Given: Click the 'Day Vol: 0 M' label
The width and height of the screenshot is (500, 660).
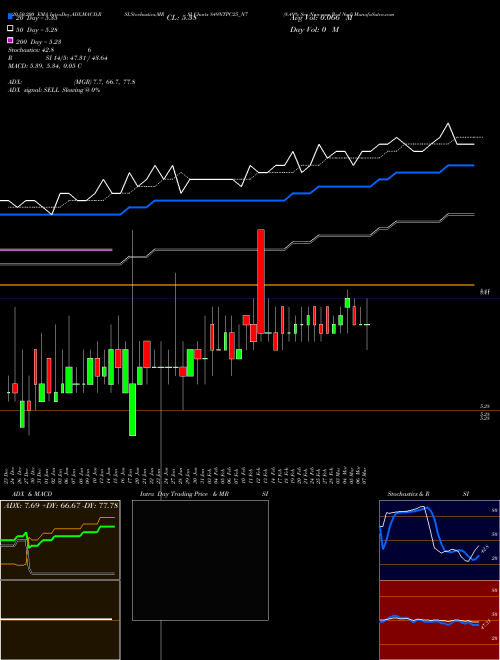Looking at the screenshot, I should 314,30.
